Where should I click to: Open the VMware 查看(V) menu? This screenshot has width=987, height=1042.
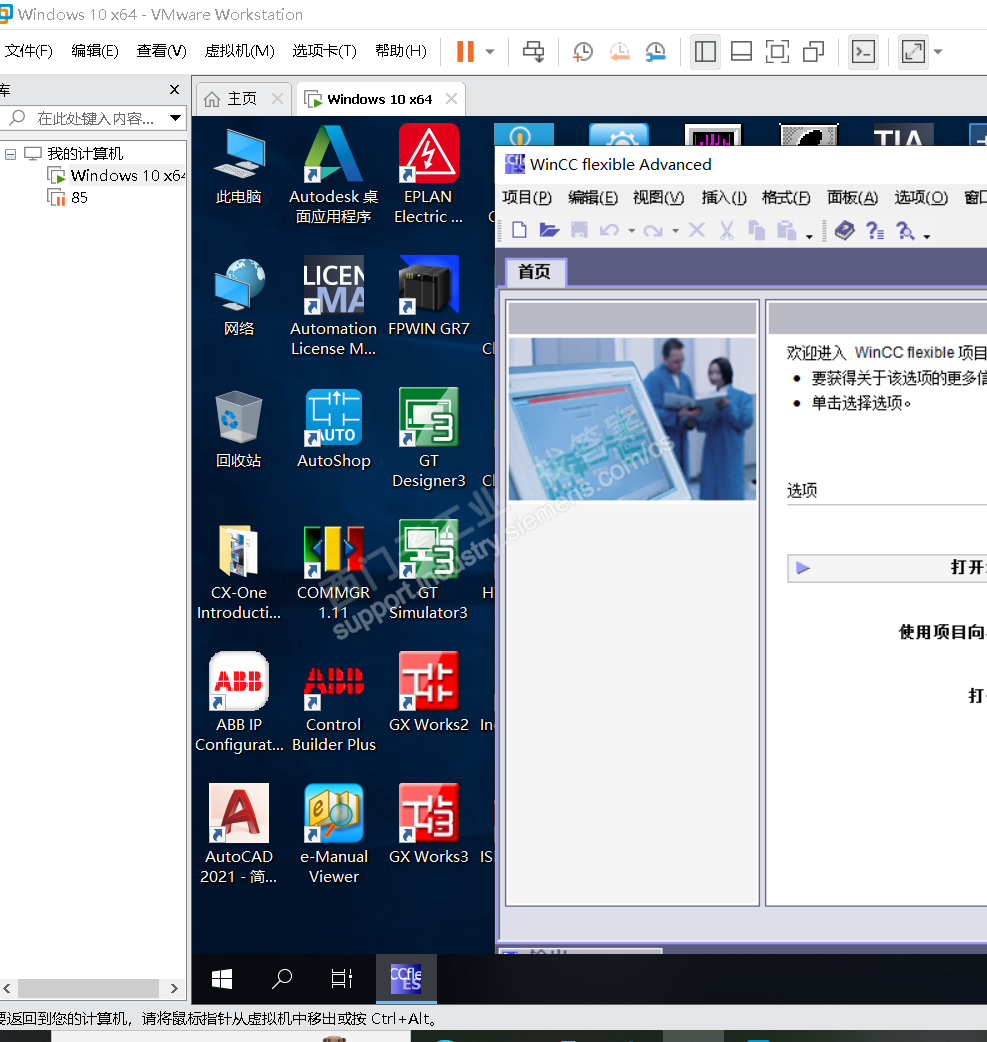[161, 51]
